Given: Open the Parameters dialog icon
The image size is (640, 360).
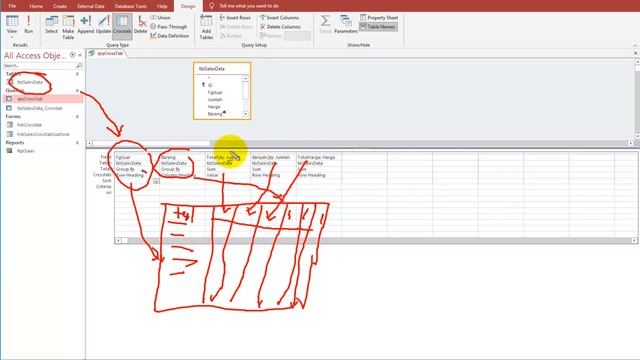Looking at the screenshot, I should tap(346, 24).
